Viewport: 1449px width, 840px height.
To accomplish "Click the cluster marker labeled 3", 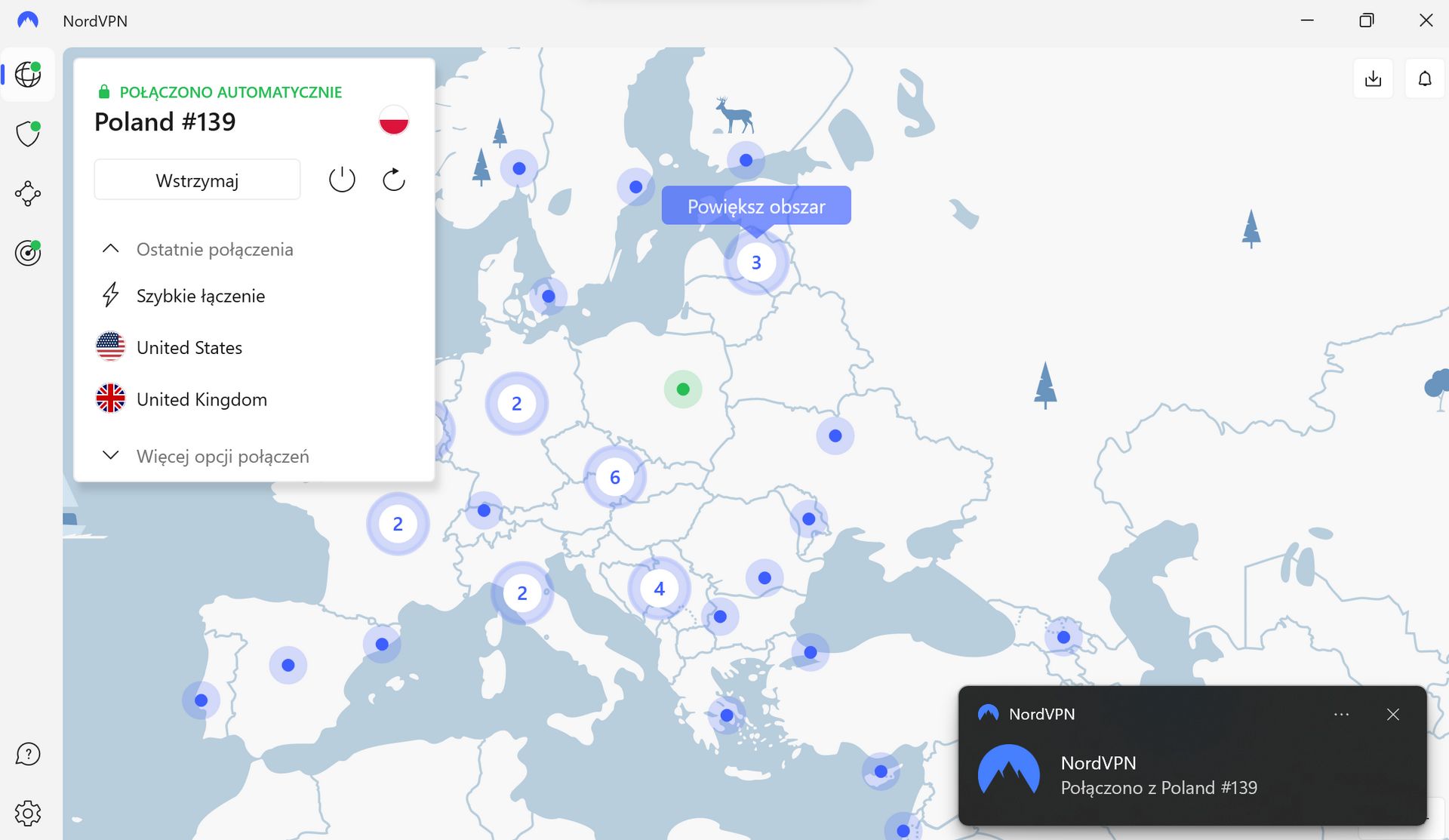I will [x=756, y=263].
